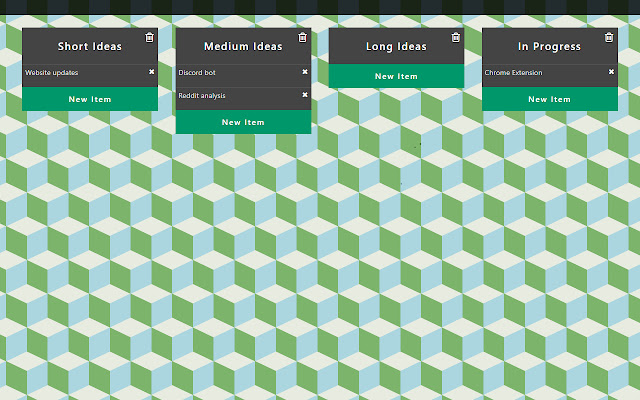Select the Website updates text
Image resolution: width=640 pixels, height=400 pixels.
click(x=51, y=73)
